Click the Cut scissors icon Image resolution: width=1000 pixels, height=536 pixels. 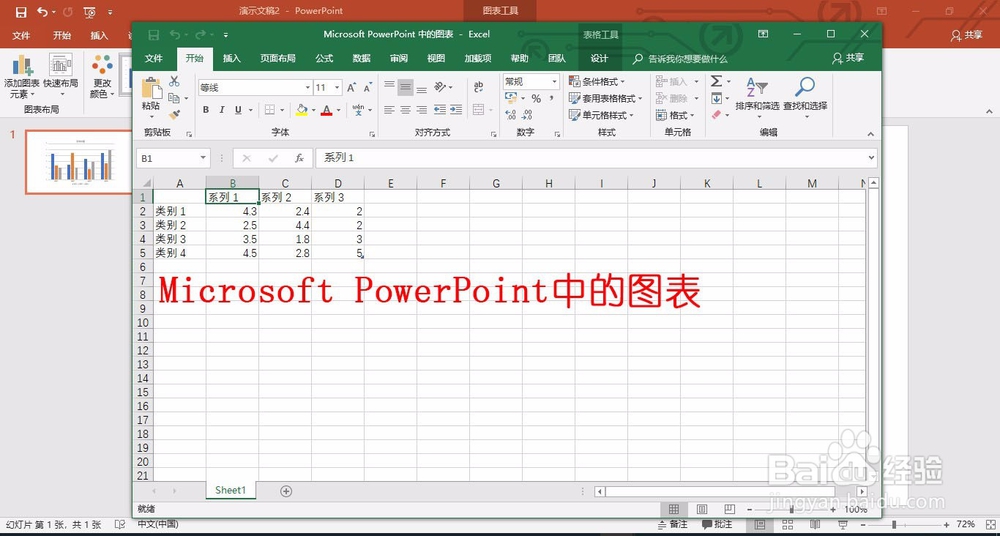(174, 82)
